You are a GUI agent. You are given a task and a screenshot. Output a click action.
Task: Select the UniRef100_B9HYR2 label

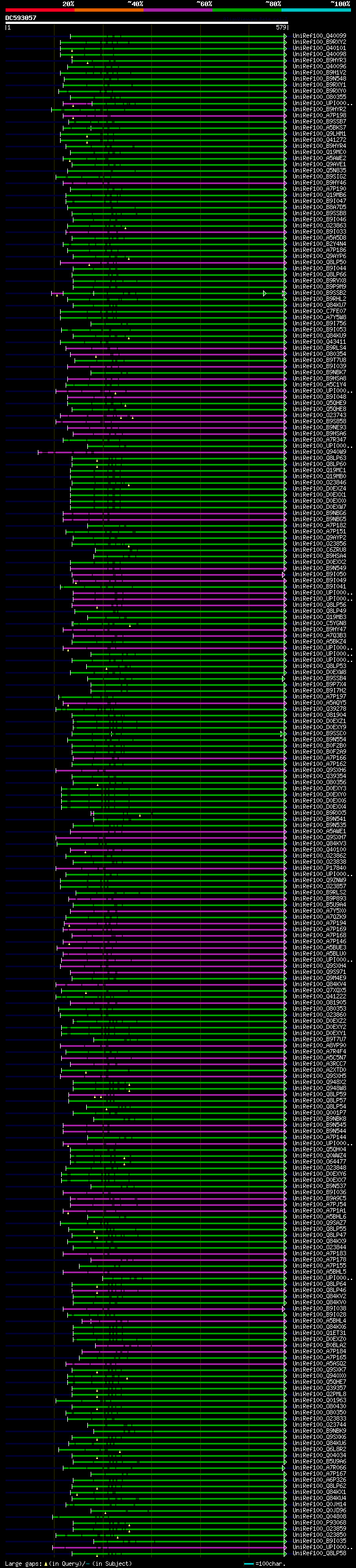[319, 110]
